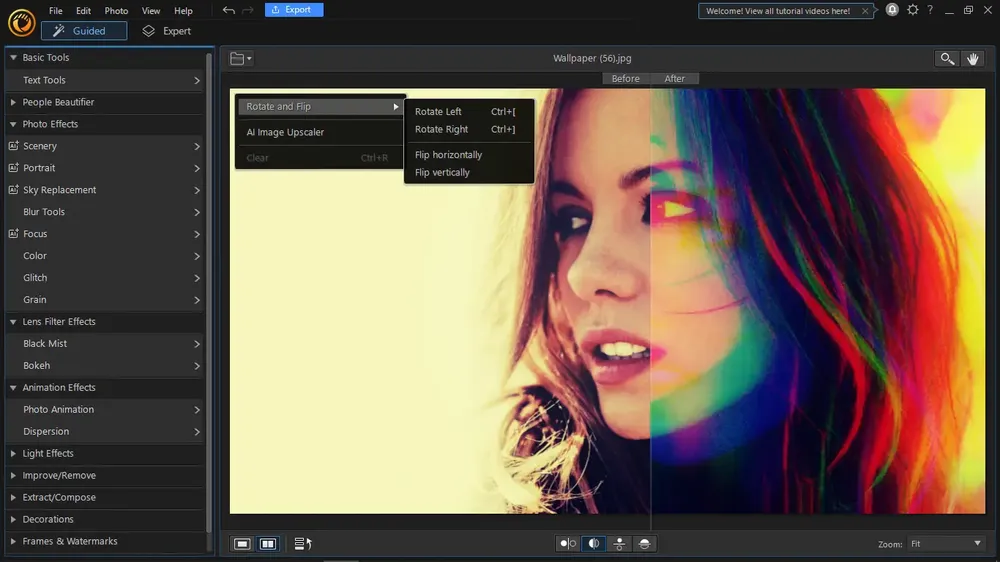This screenshot has width=1000, height=562.
Task: Click the folder library icon
Action: point(240,59)
